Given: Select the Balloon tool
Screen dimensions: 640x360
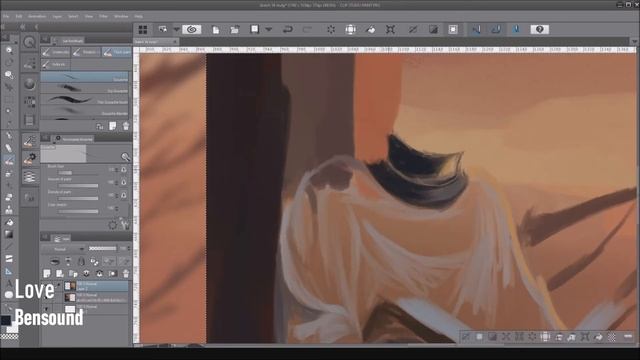Looking at the screenshot, I should (9, 295).
